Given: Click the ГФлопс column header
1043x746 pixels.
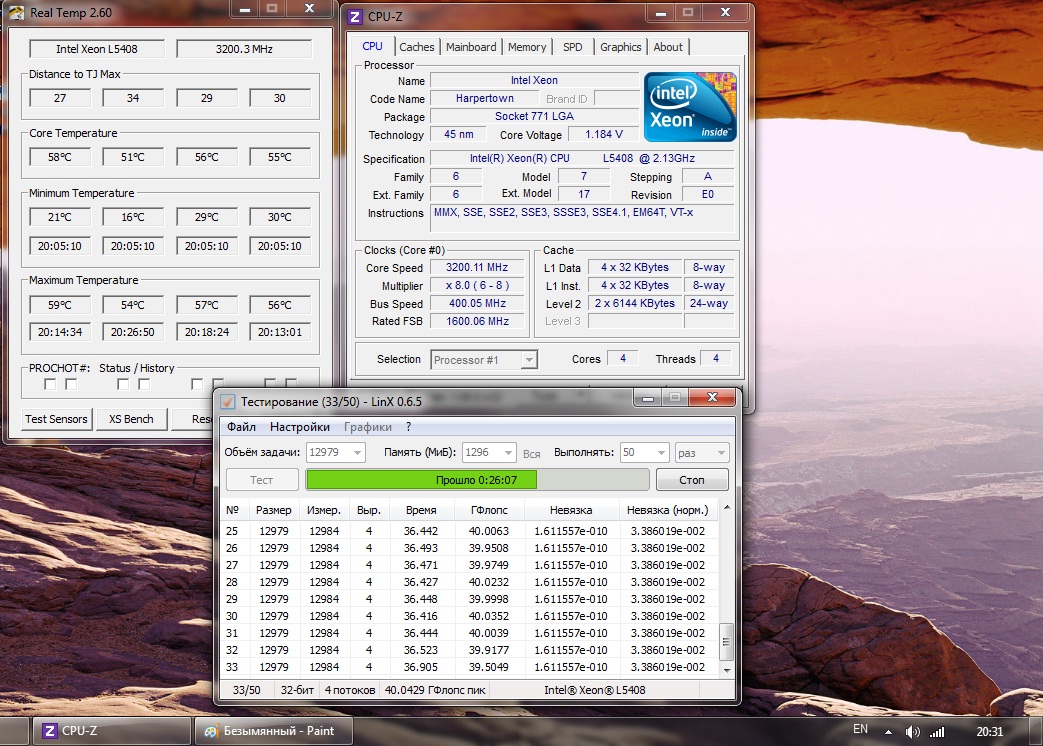Looking at the screenshot, I should 489,510.
